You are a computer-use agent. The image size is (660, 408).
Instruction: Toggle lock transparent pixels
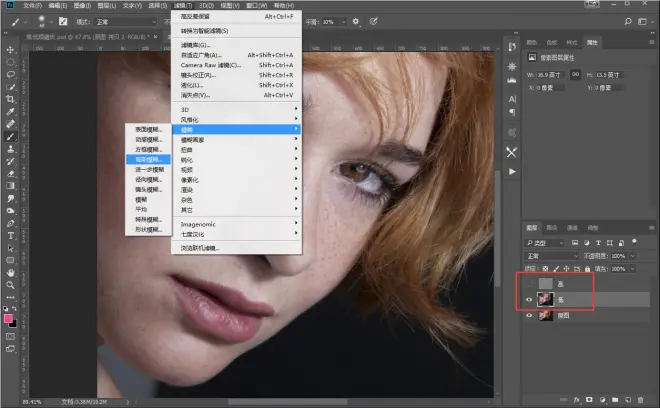(545, 269)
